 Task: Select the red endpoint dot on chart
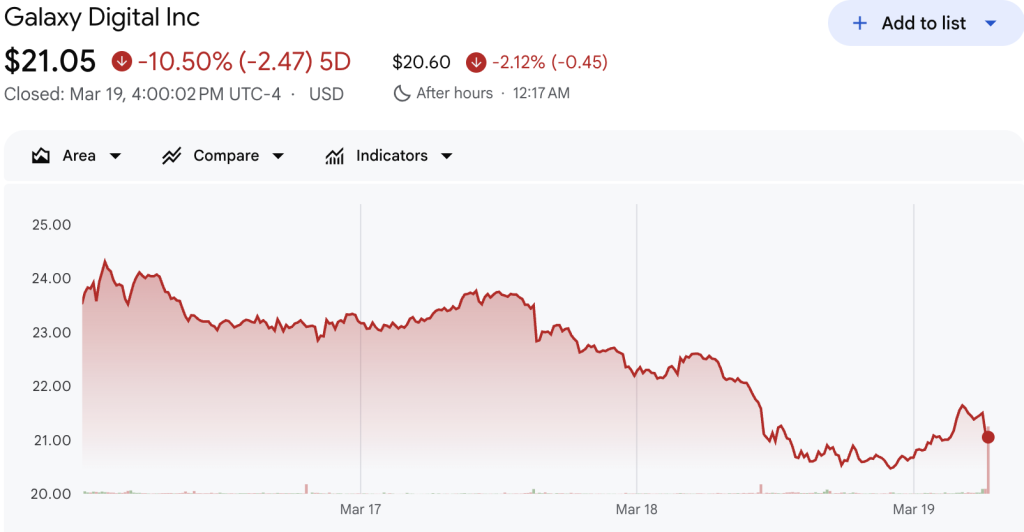pyautogui.click(x=988, y=437)
